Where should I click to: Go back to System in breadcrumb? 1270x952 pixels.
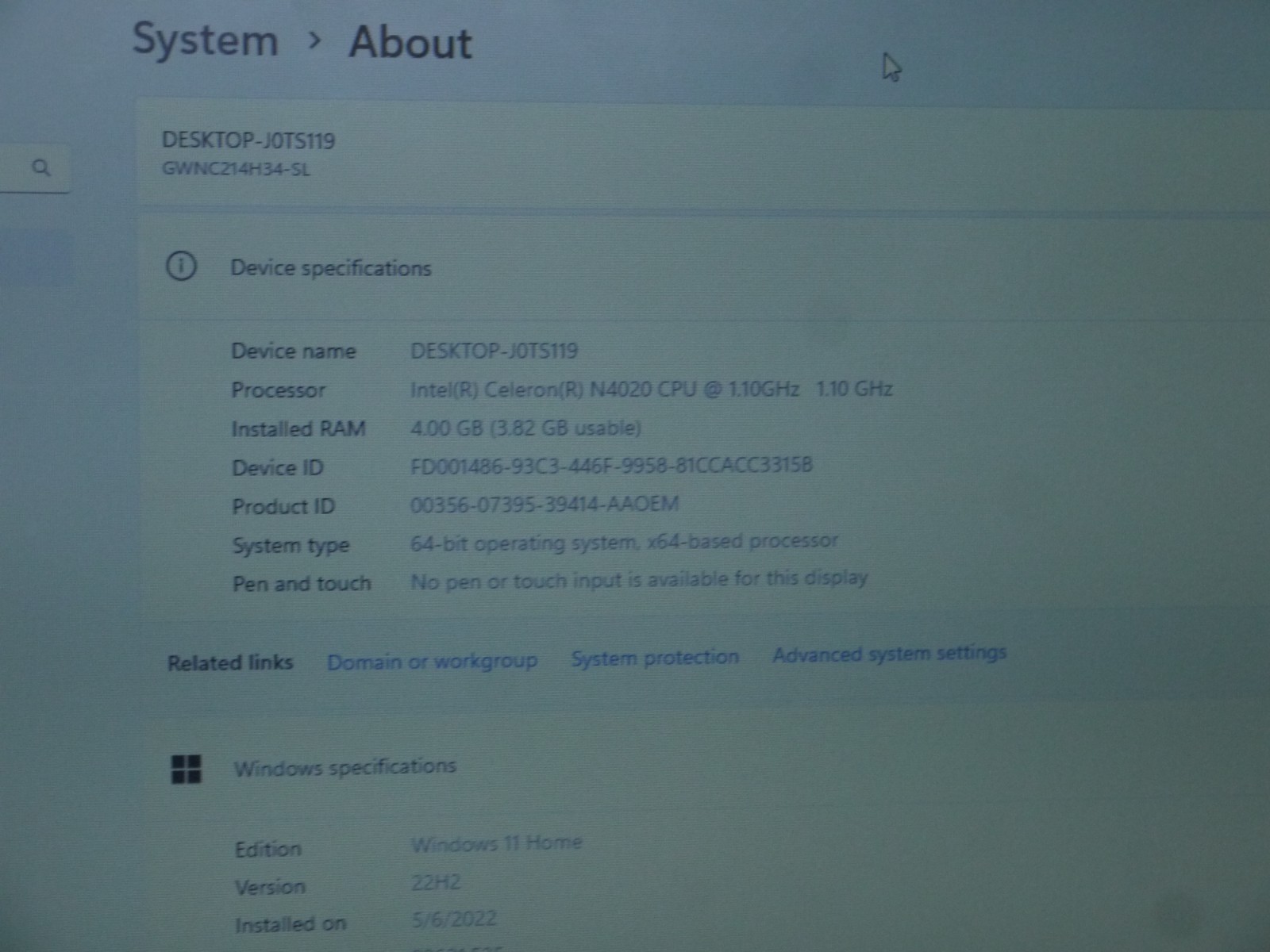(205, 40)
